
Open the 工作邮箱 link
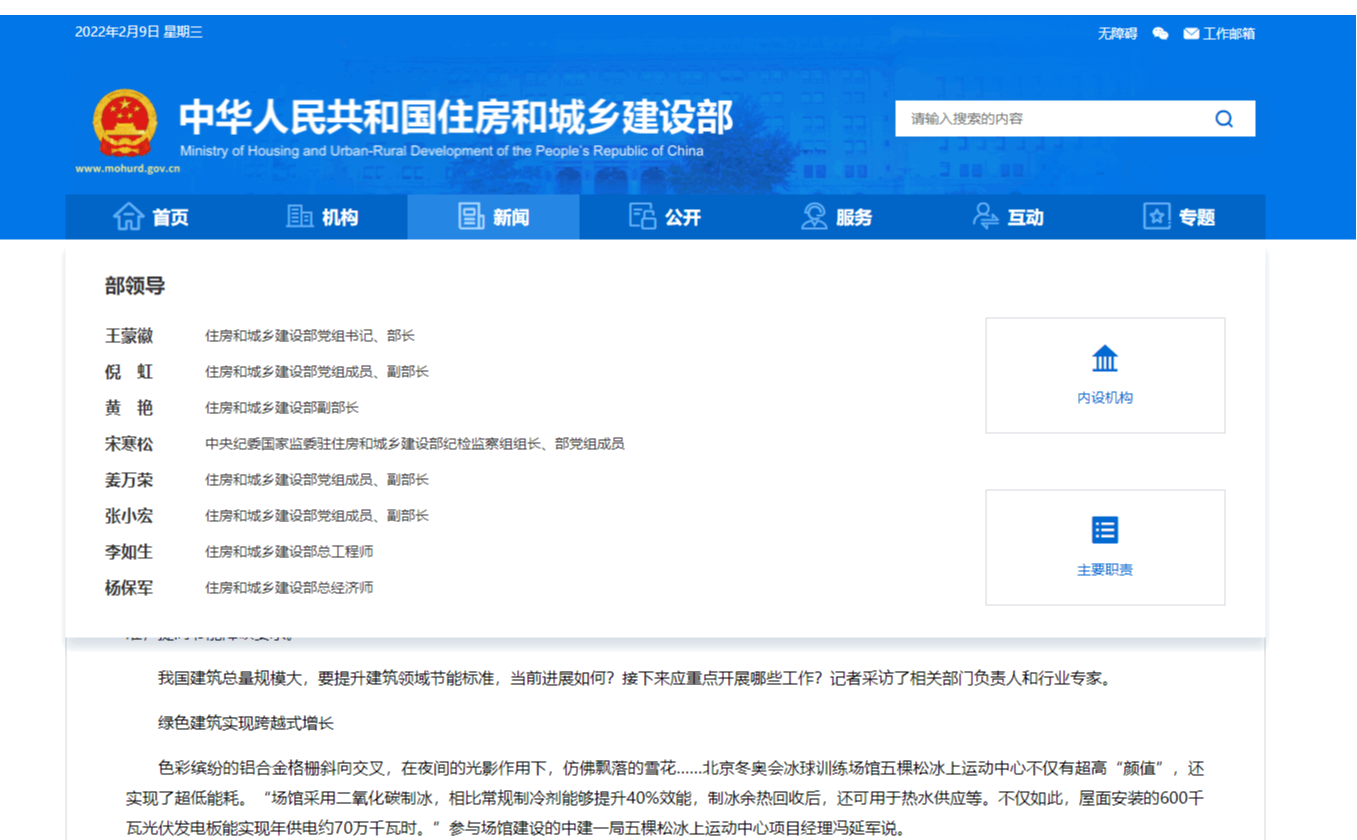point(1229,34)
